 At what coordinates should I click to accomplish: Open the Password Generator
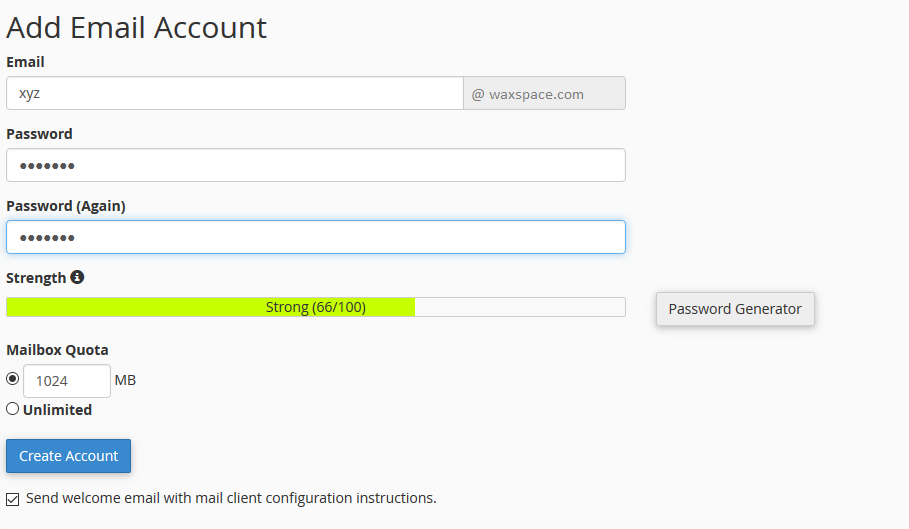[x=735, y=309]
